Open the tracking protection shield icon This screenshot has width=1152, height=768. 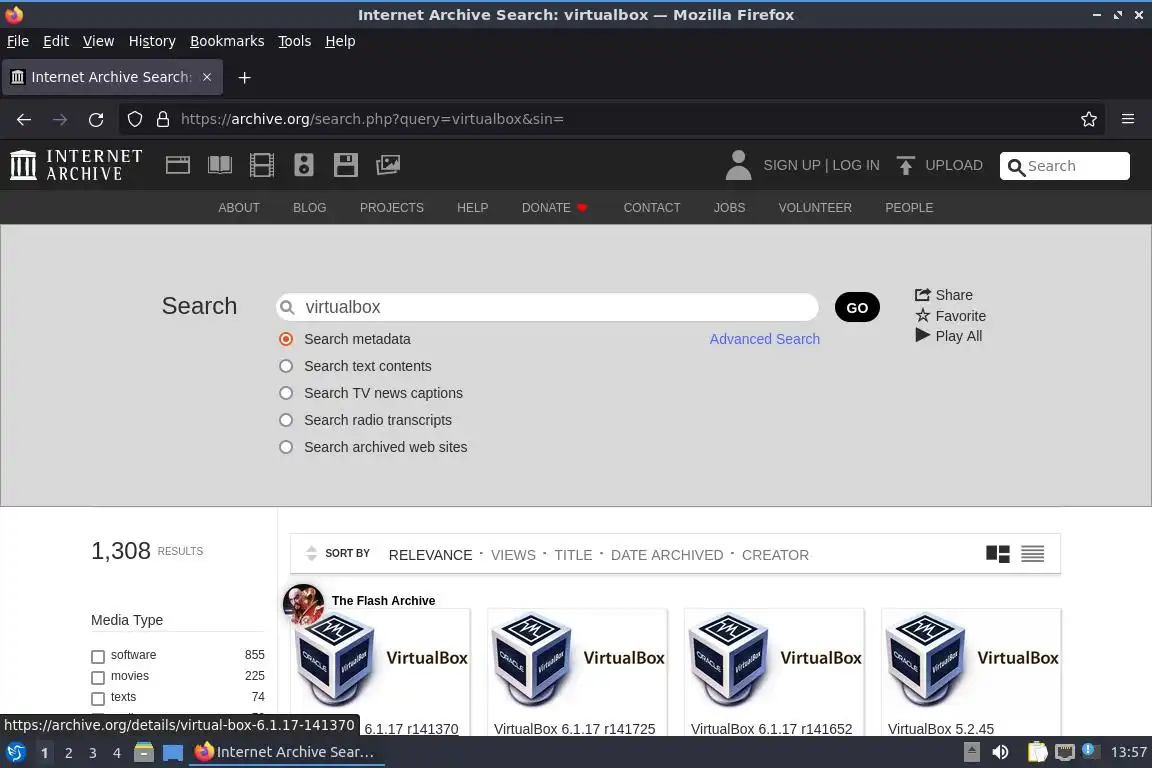coord(134,119)
